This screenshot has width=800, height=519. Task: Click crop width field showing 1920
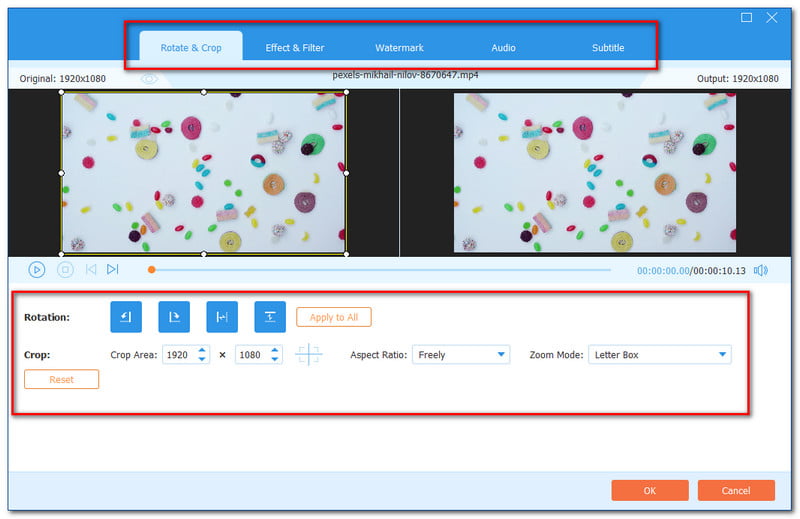179,355
